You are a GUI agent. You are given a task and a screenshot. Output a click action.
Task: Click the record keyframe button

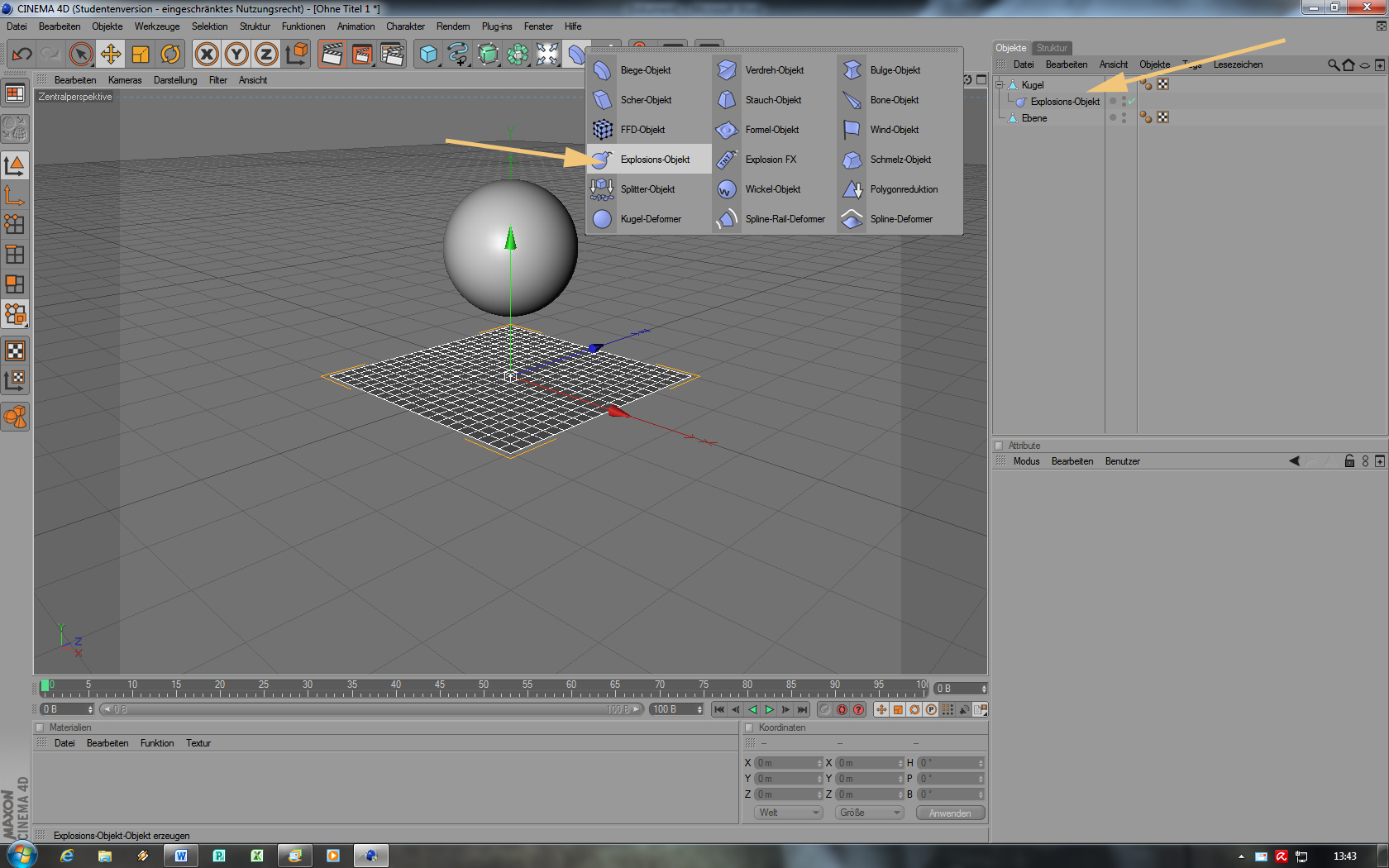(x=825, y=709)
